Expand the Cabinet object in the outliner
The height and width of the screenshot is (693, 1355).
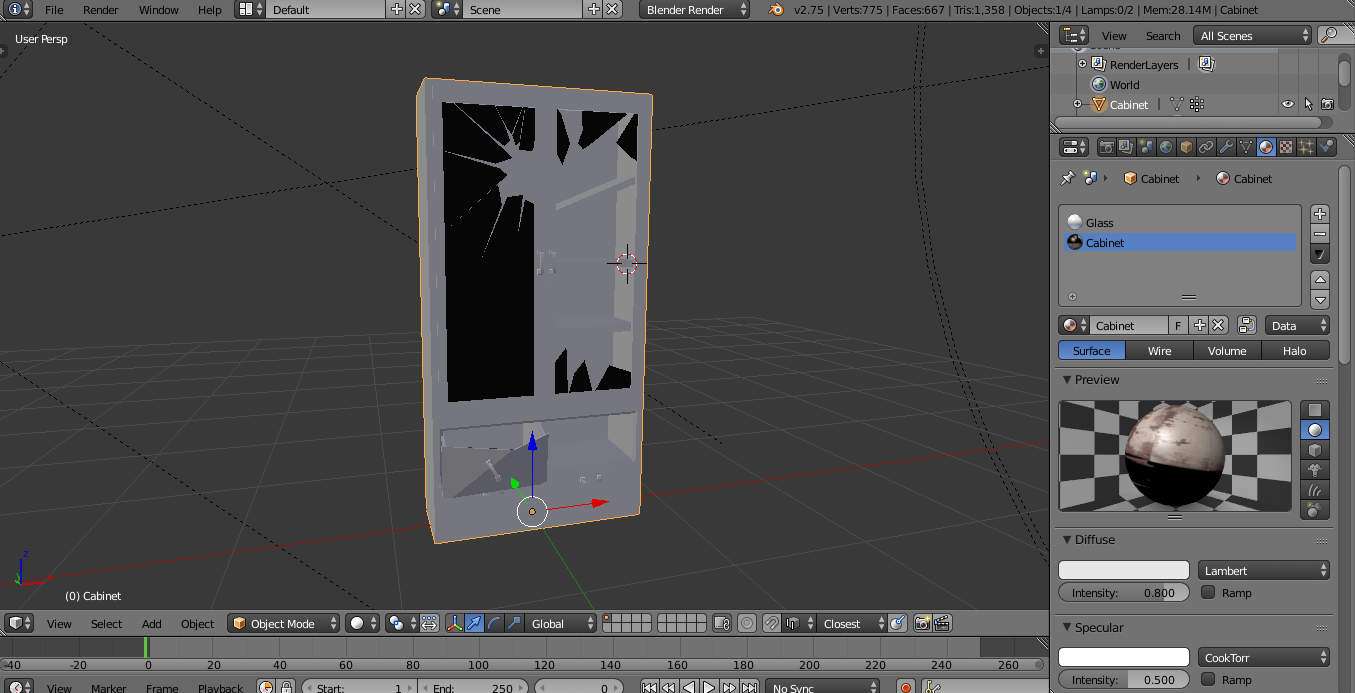[x=1077, y=104]
